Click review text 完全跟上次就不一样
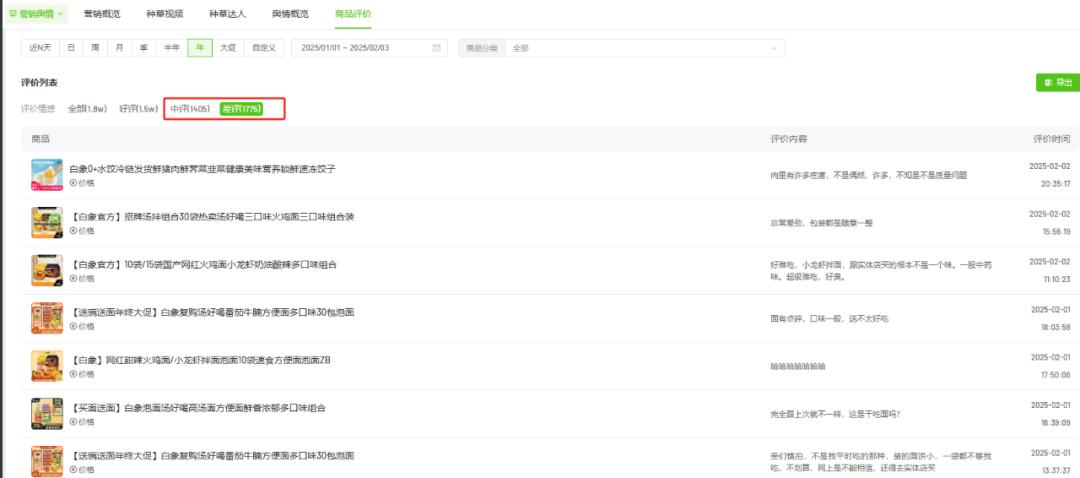 [x=835, y=415]
